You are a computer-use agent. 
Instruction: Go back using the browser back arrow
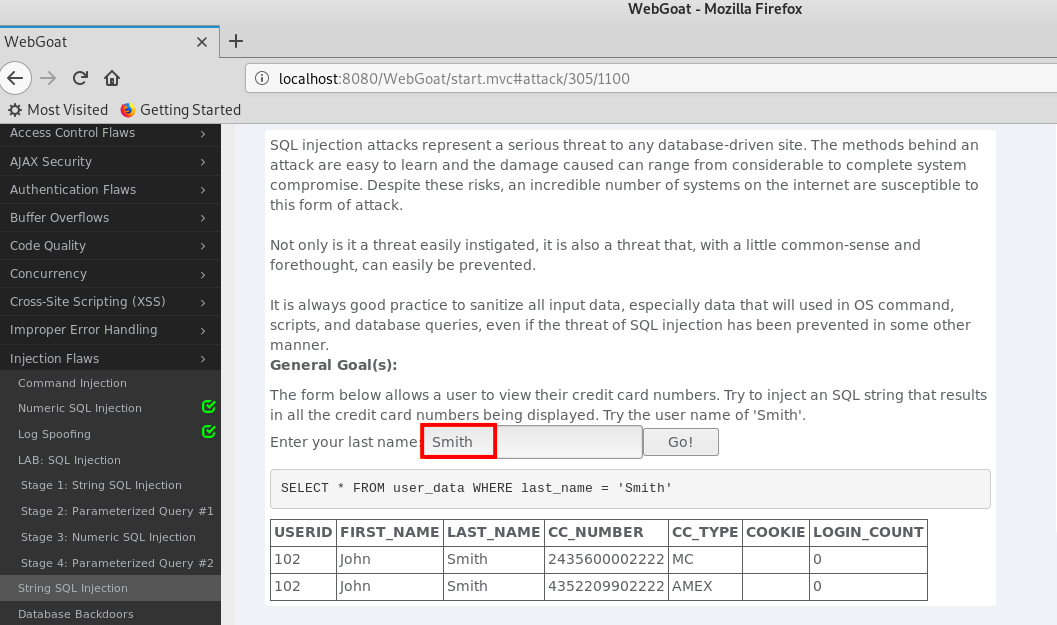click(x=16, y=78)
